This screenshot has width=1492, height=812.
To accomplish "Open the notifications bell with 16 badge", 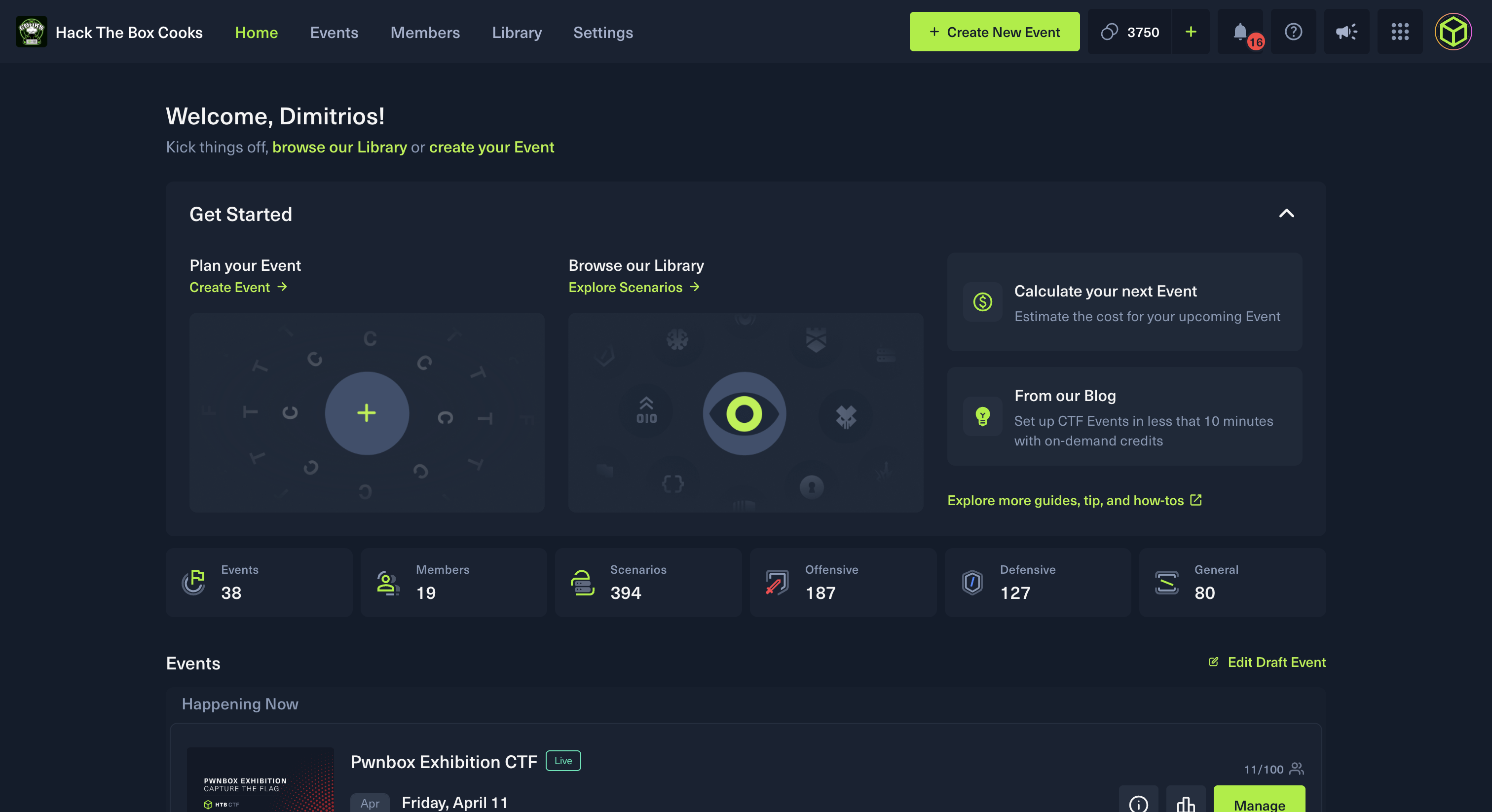I will point(1240,32).
